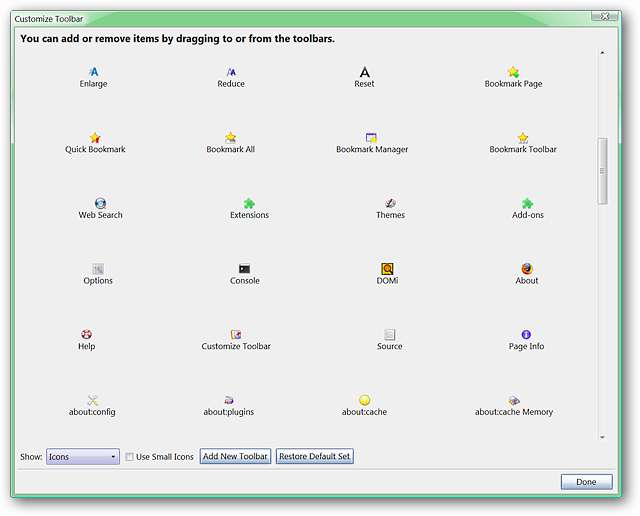
Task: Open the Show icons dropdown
Action: (83, 456)
